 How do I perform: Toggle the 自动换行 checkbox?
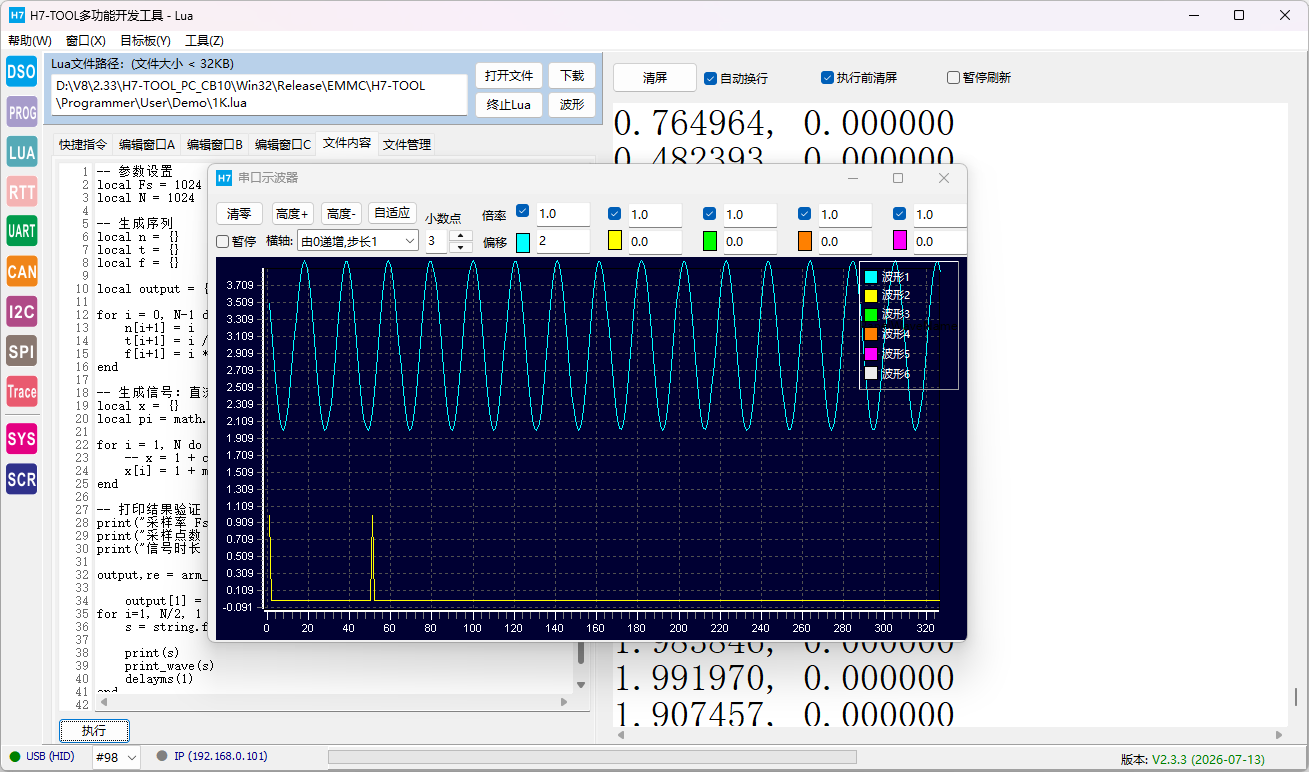point(736,78)
